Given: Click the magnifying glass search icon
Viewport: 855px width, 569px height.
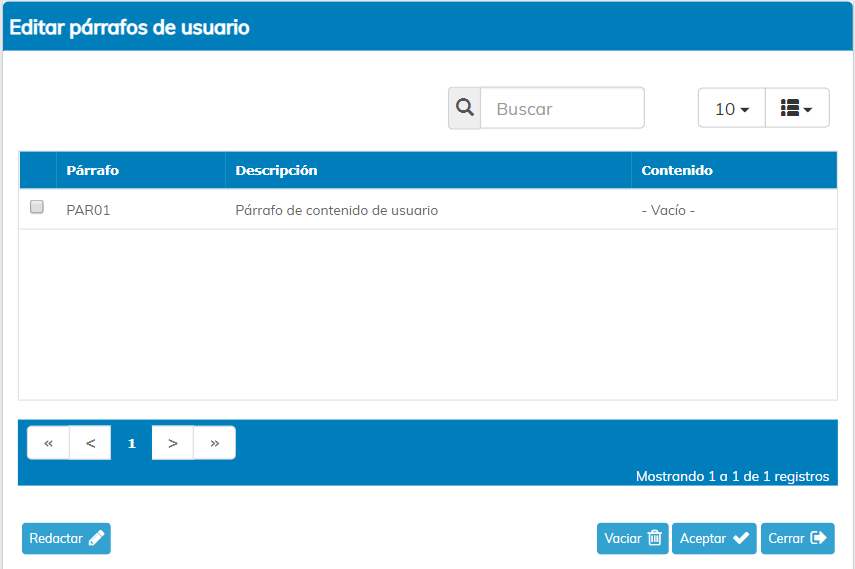Looking at the screenshot, I should coord(464,108).
